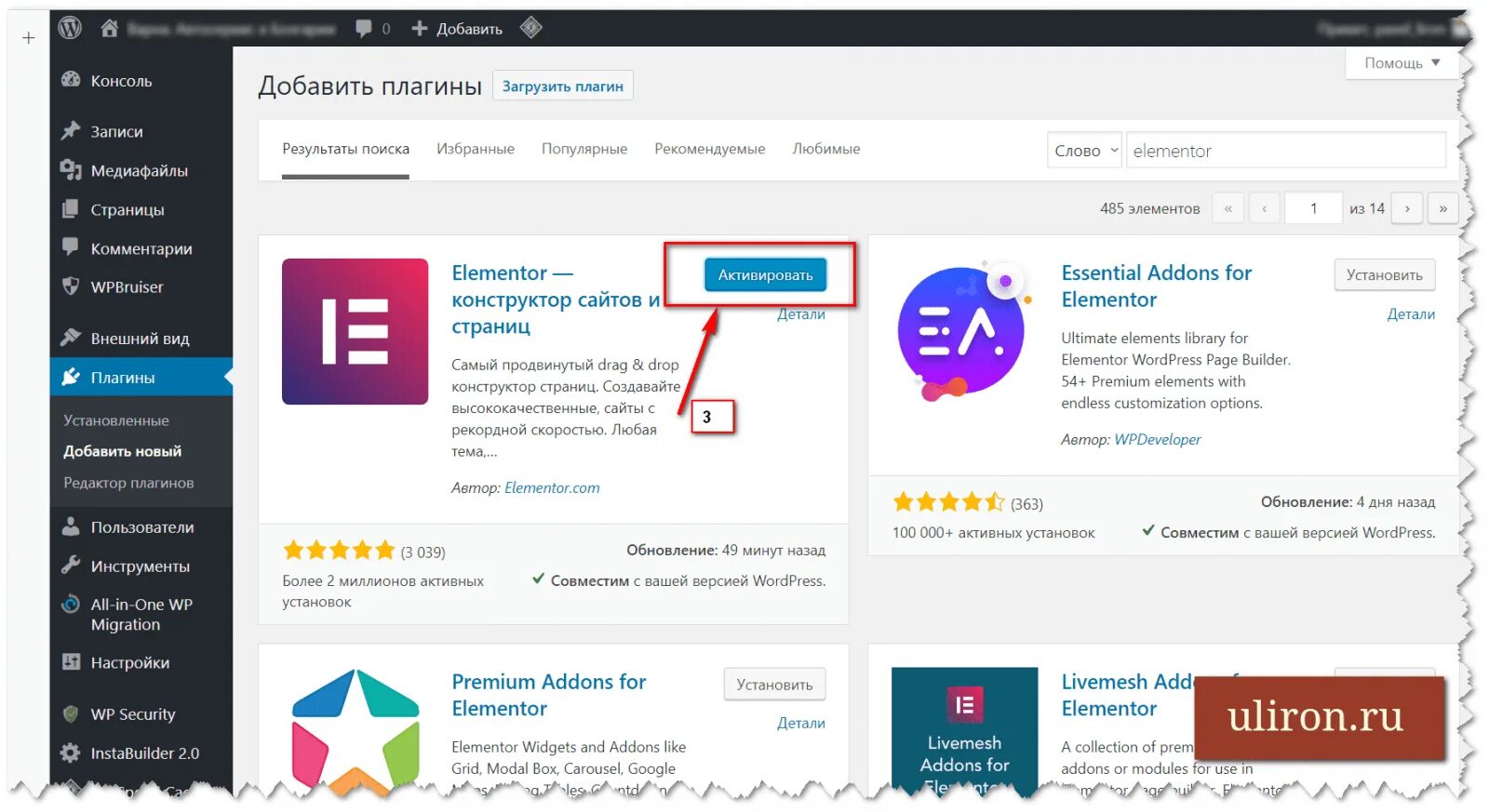Open Elementor — конструктор сайтов title link
Screen dimensions: 1489x812
[x=556, y=300]
